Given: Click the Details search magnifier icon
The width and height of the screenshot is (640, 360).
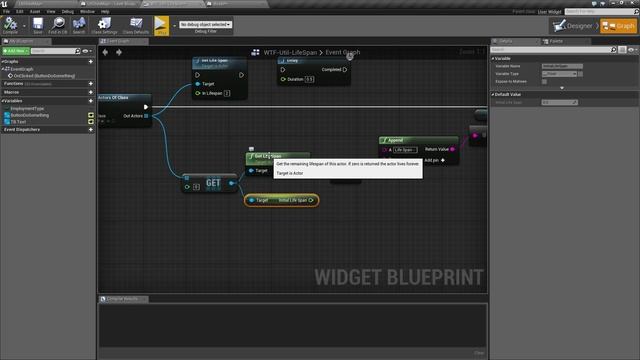Looking at the screenshot, I should pos(613,50).
